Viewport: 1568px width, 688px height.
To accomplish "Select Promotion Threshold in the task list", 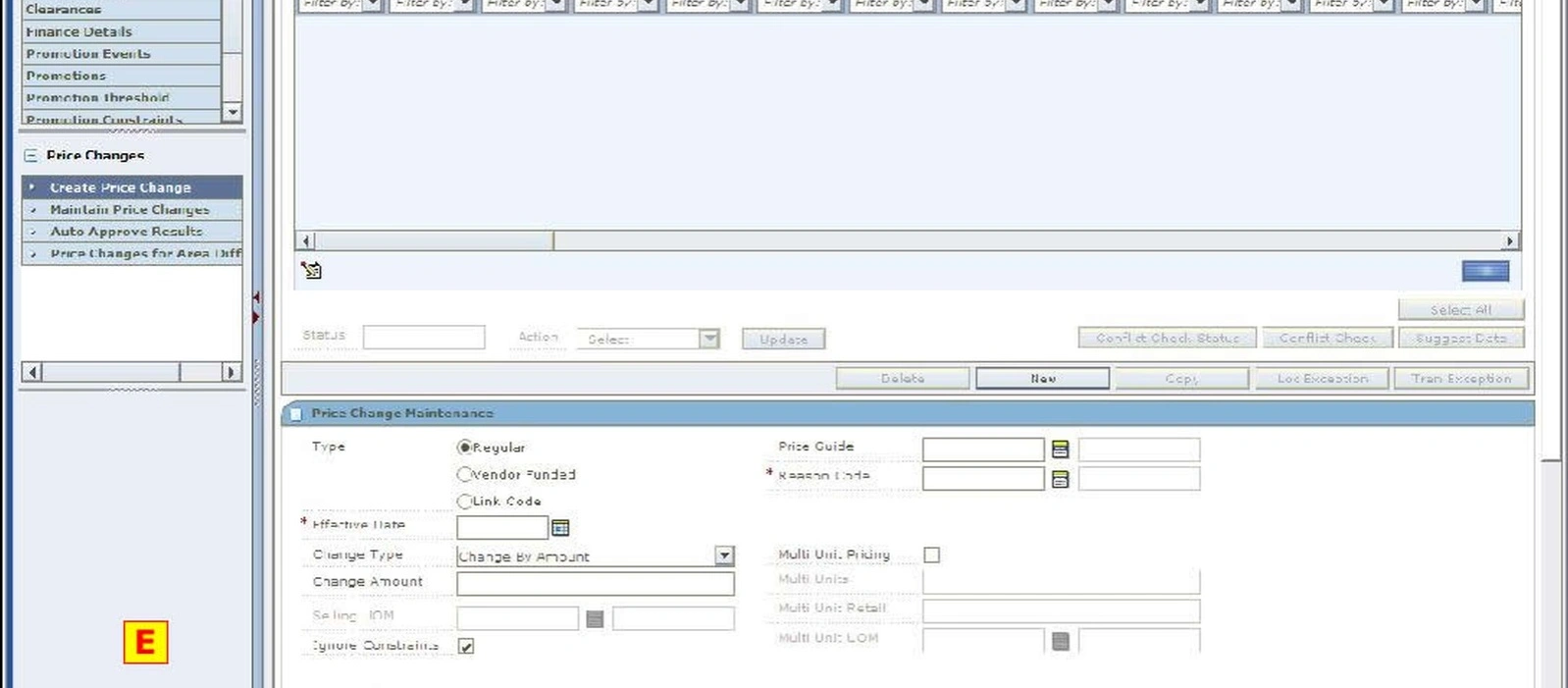I will click(122, 97).
